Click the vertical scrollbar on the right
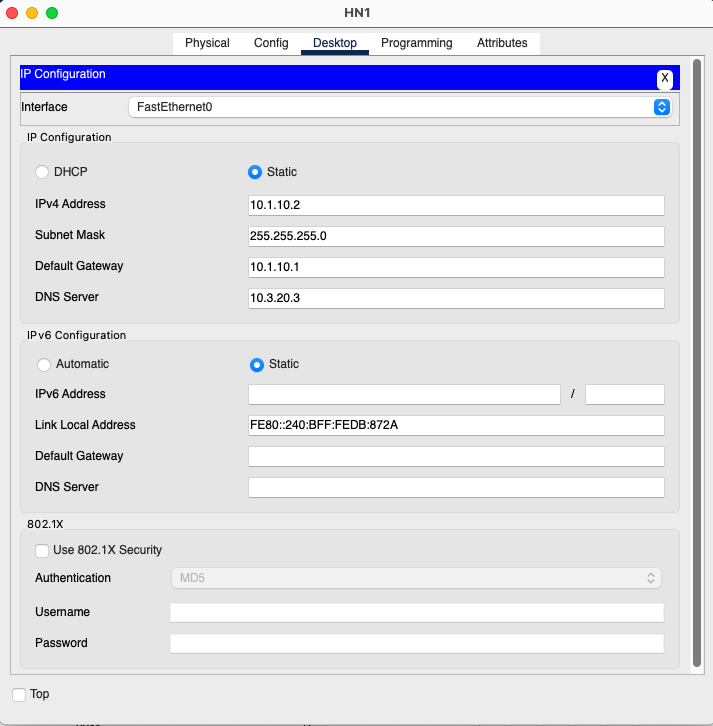 [x=696, y=360]
